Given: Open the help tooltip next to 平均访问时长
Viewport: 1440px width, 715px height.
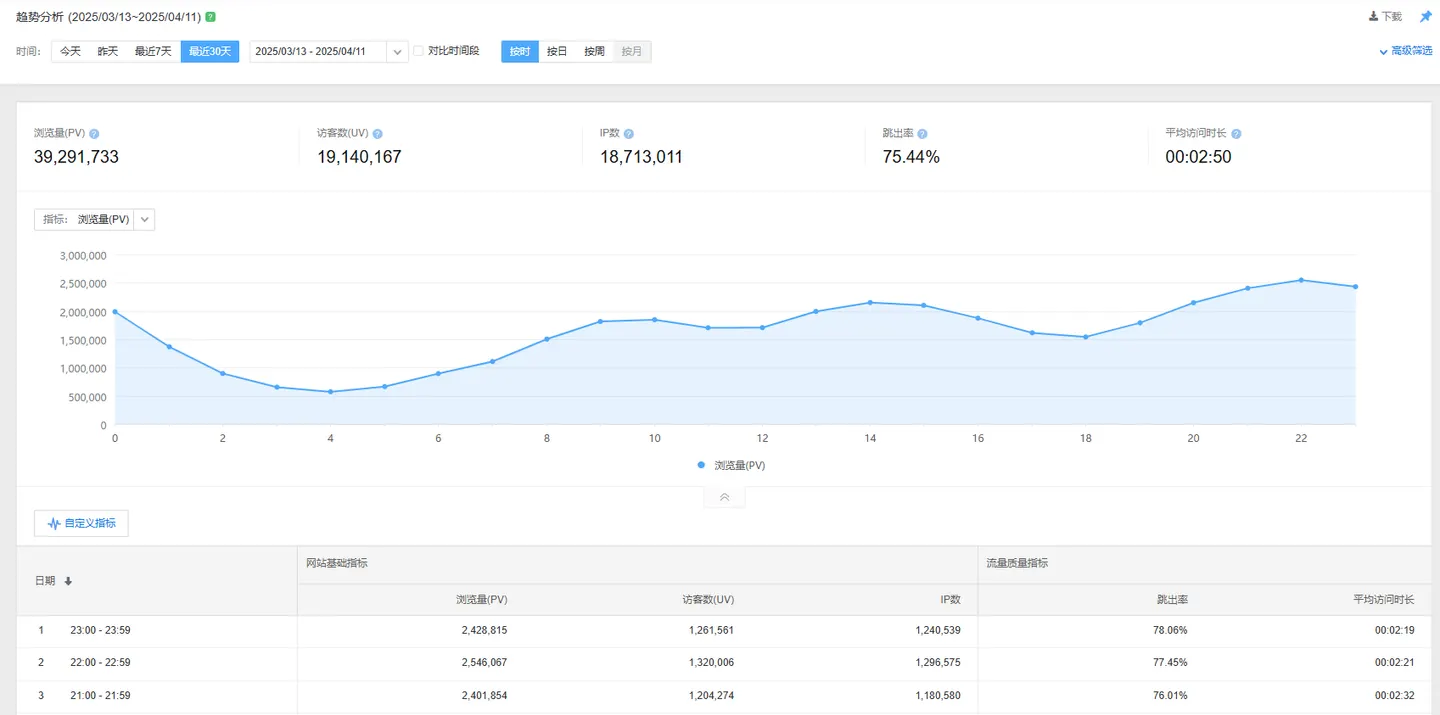Looking at the screenshot, I should [x=1236, y=134].
